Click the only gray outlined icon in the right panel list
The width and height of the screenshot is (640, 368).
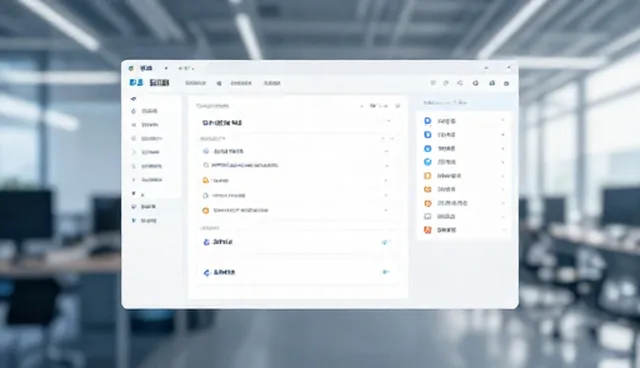427,216
